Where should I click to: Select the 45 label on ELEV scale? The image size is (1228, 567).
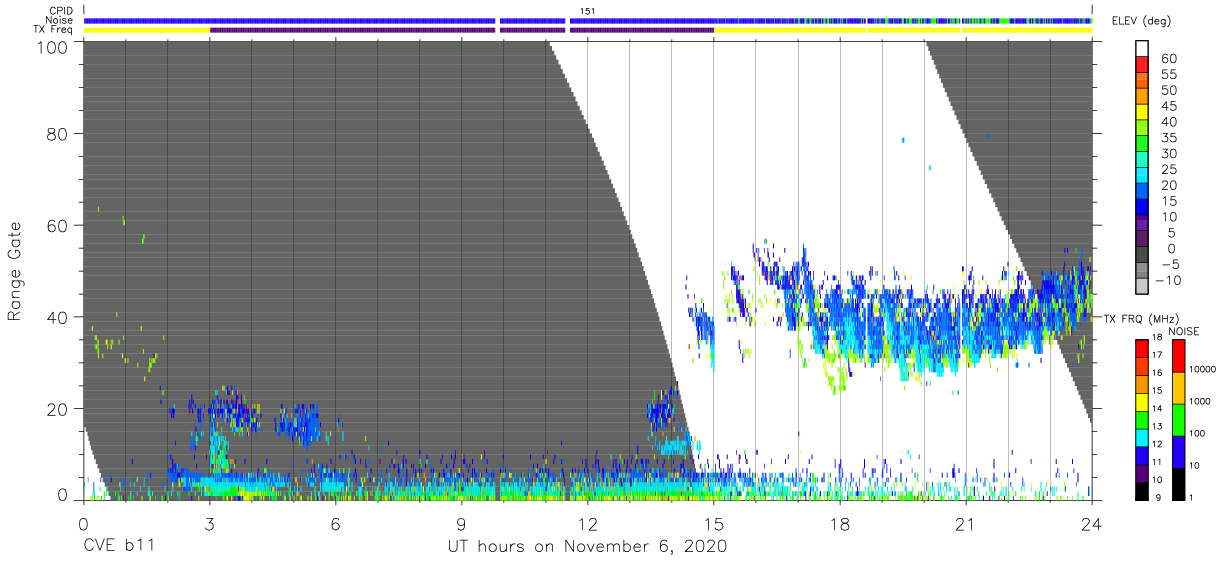coord(1169,106)
